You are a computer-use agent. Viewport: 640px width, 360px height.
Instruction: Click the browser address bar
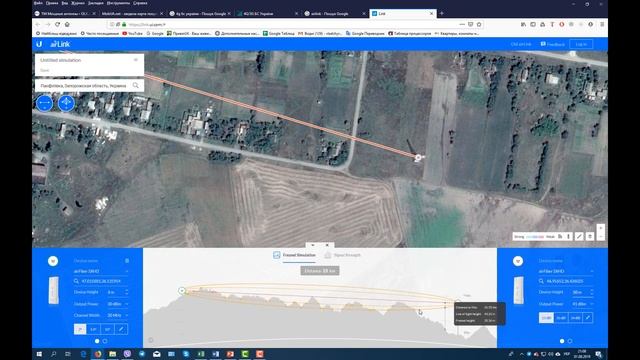point(294,24)
